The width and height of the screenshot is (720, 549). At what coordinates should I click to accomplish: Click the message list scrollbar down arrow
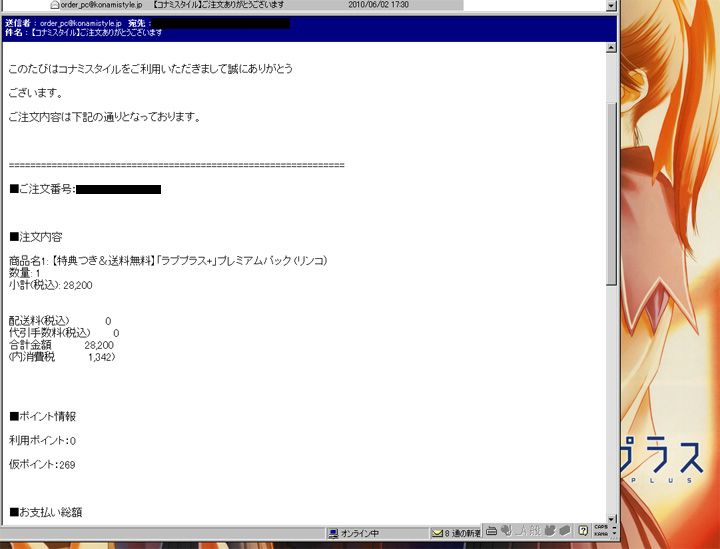pyautogui.click(x=611, y=6)
